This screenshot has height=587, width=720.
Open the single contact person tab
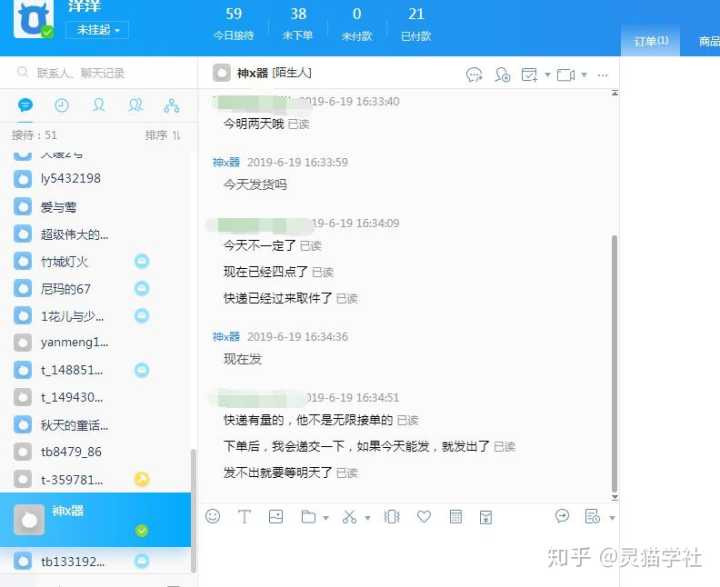pyautogui.click(x=99, y=106)
